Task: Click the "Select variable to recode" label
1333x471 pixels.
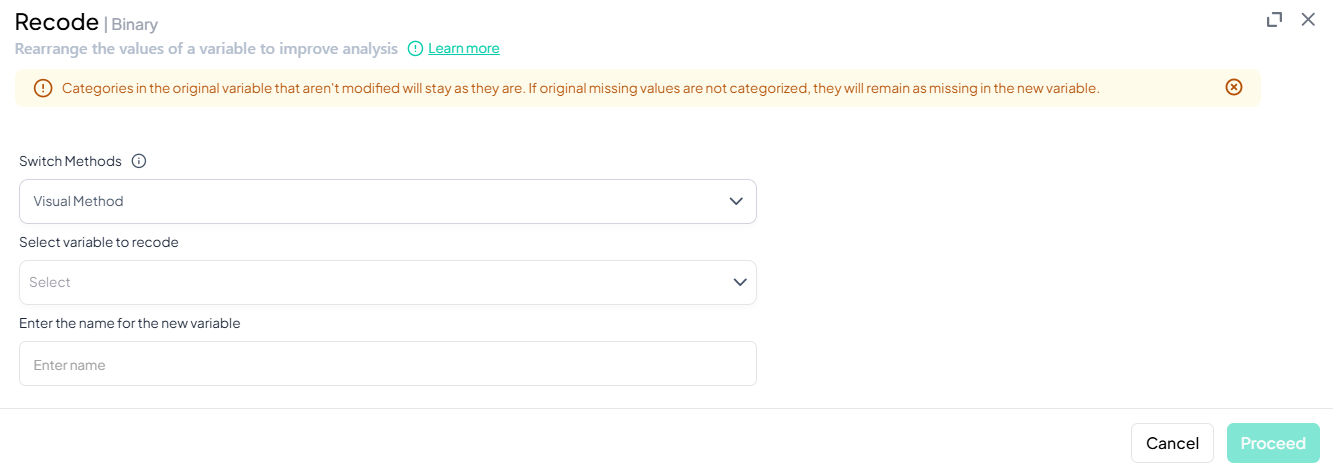Action: click(99, 242)
